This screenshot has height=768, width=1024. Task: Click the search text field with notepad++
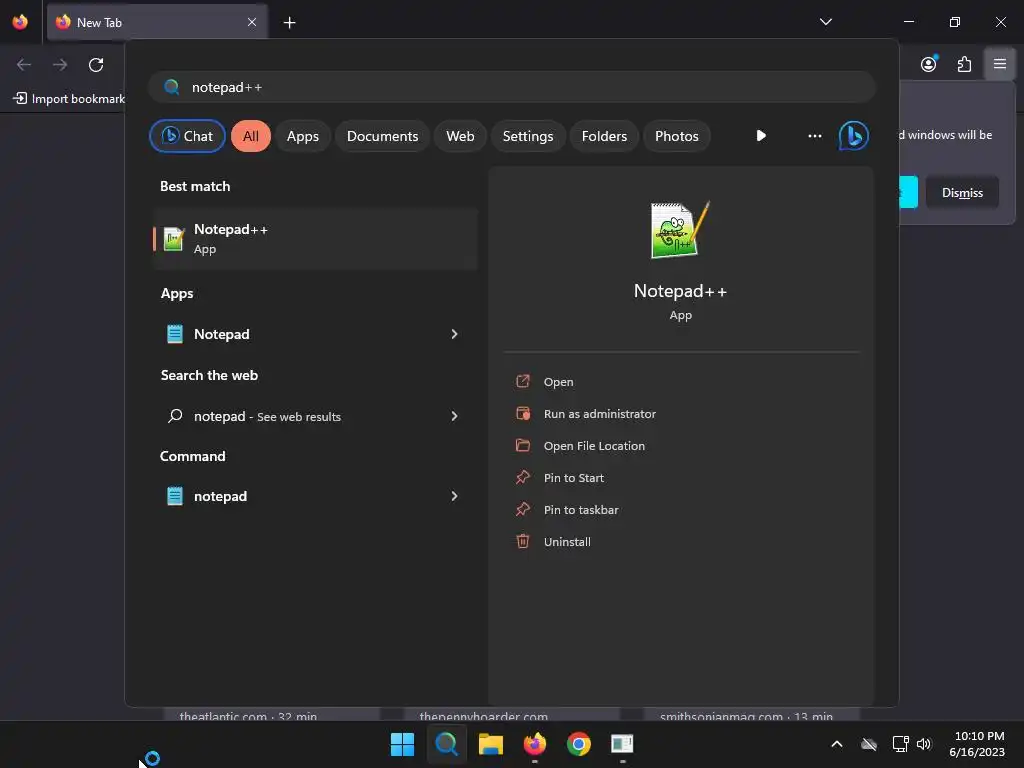click(x=512, y=87)
